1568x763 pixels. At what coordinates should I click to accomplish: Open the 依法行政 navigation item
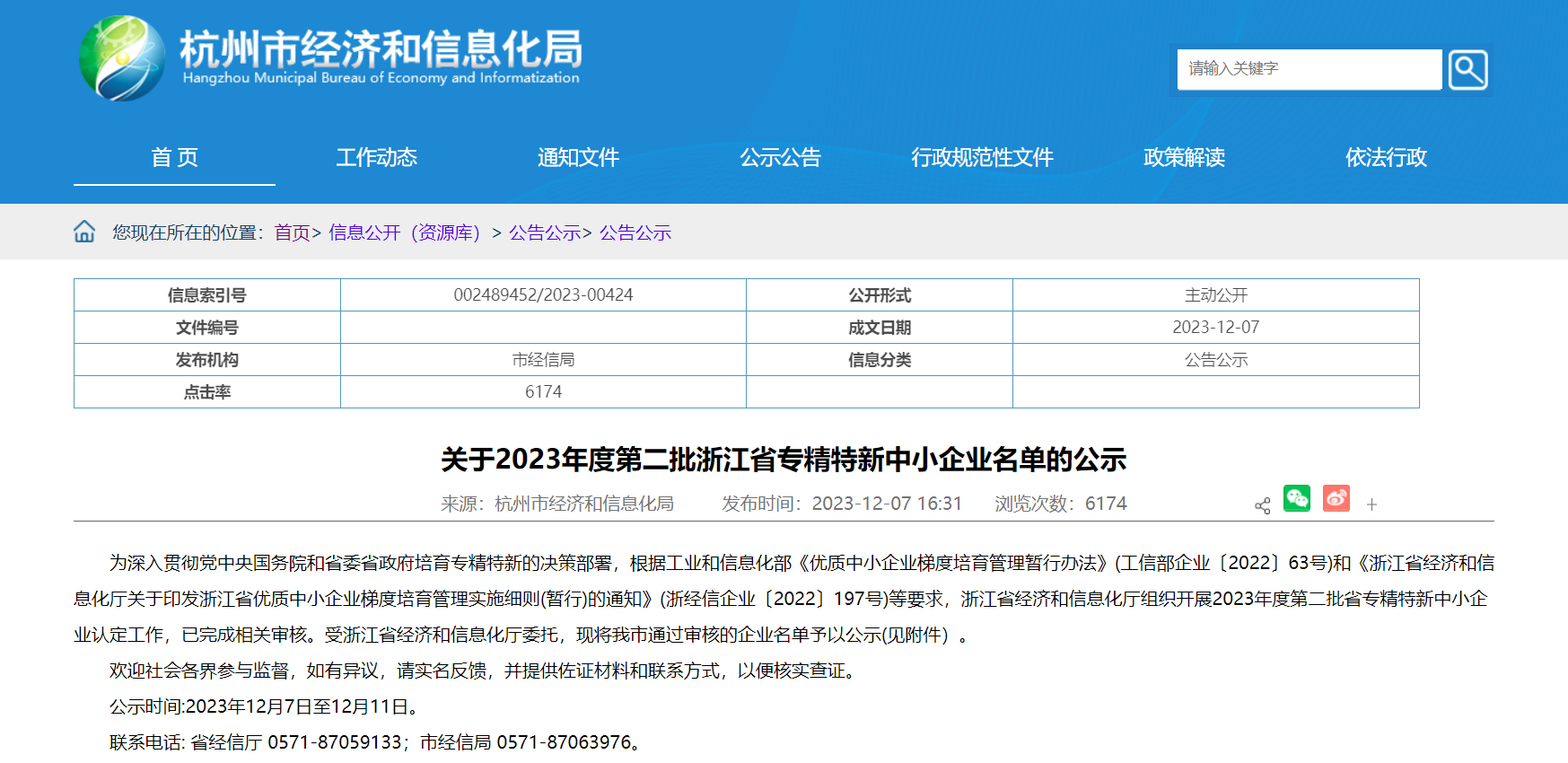pyautogui.click(x=1386, y=158)
